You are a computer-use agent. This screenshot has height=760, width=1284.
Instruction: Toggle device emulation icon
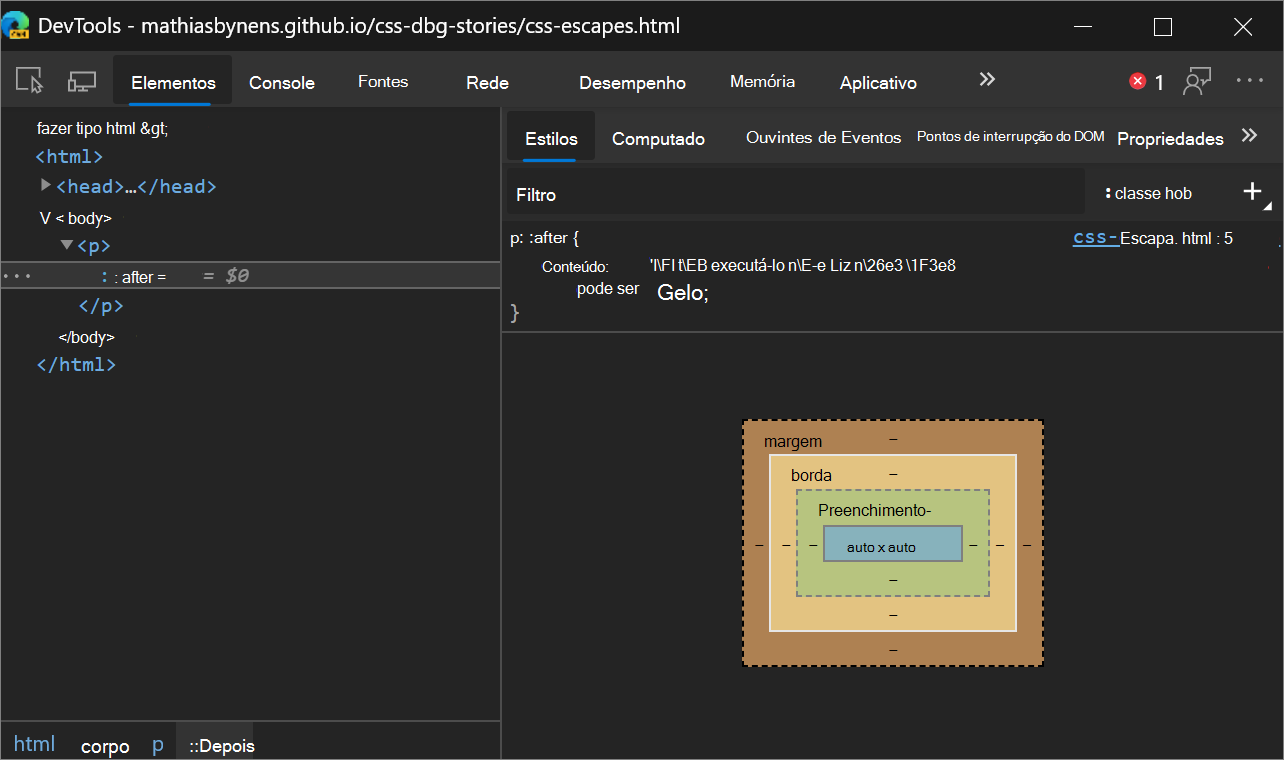tap(82, 82)
